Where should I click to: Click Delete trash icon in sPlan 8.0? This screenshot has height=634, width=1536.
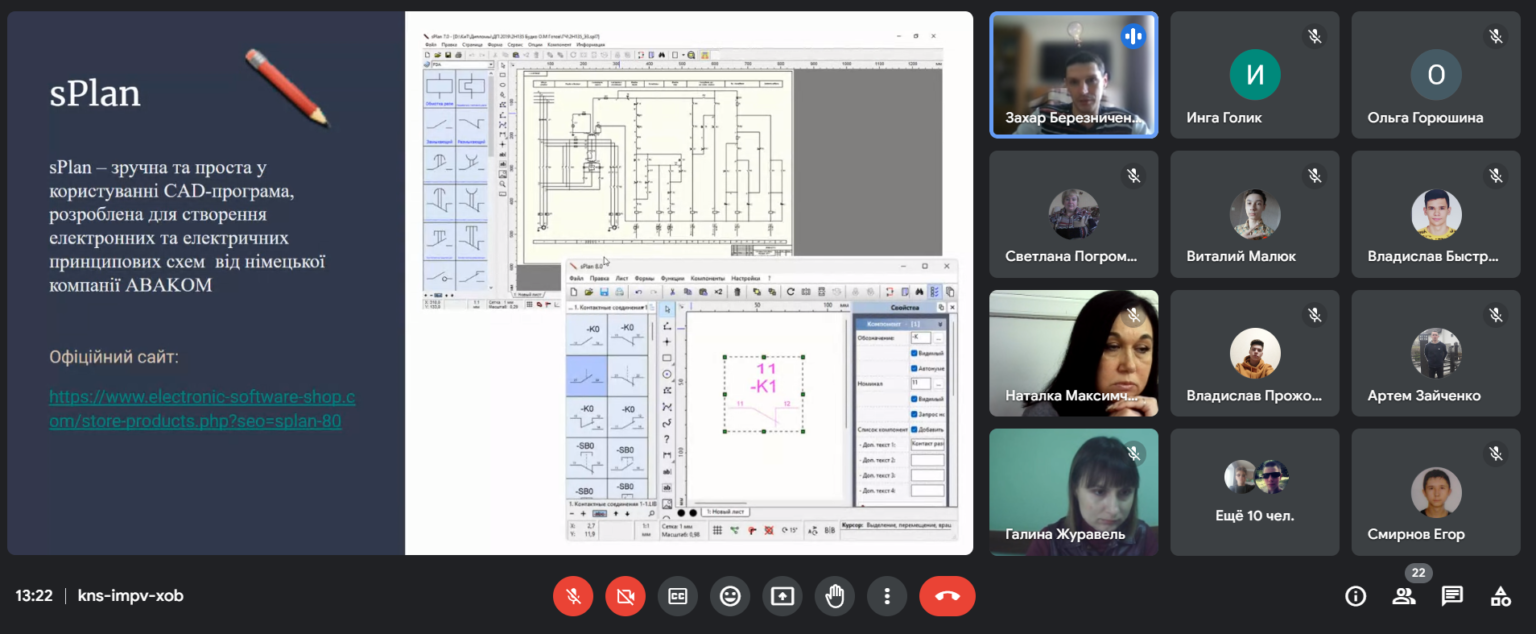tap(737, 292)
